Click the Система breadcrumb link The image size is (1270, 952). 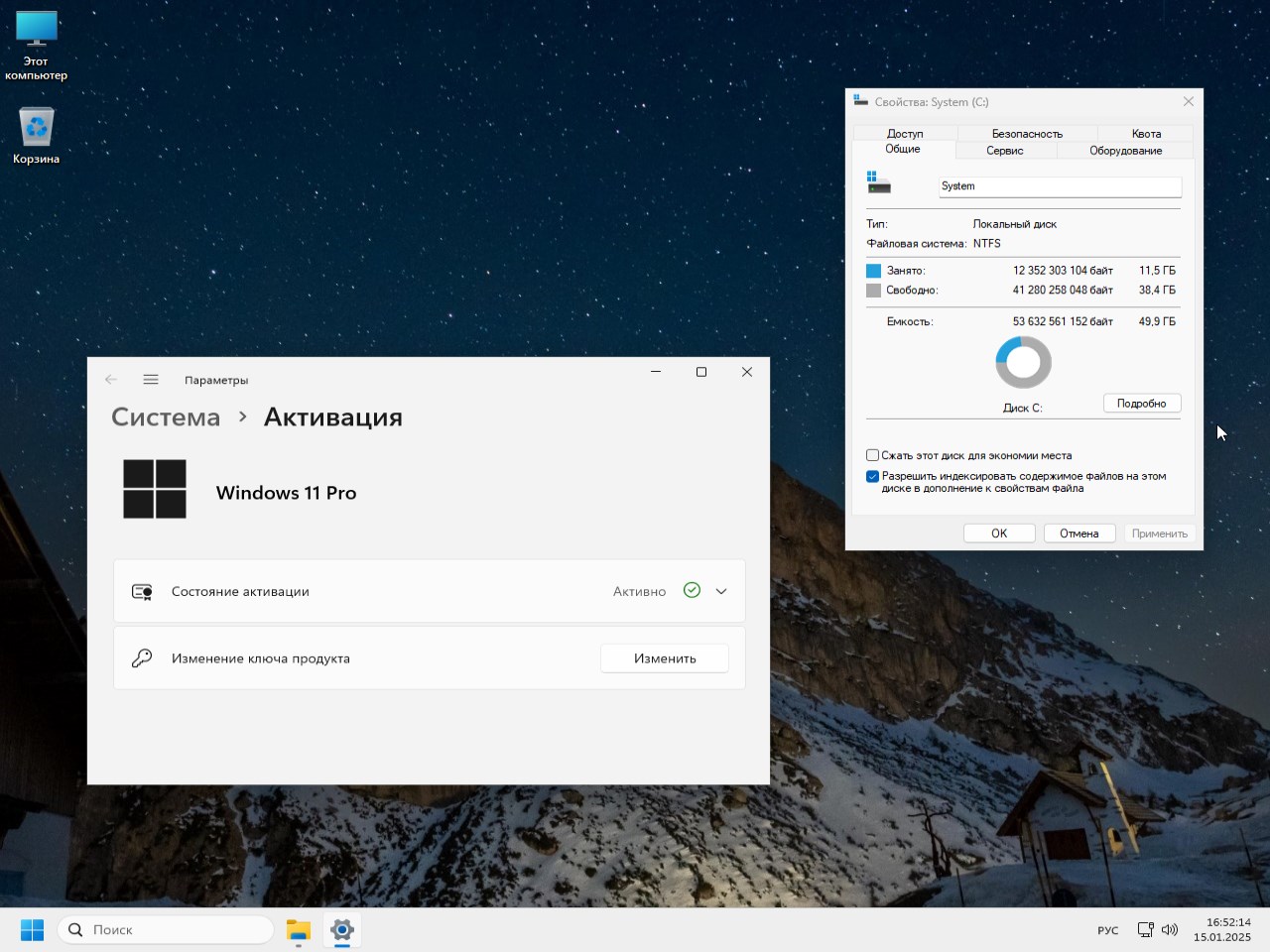[x=166, y=417]
